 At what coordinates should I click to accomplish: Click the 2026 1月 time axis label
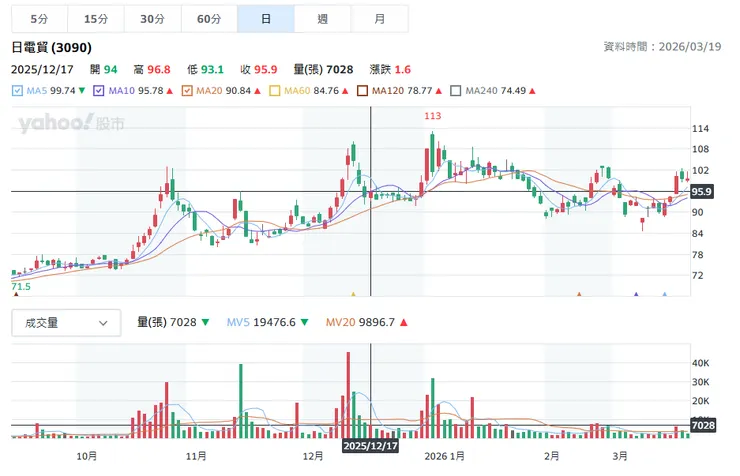(445, 456)
